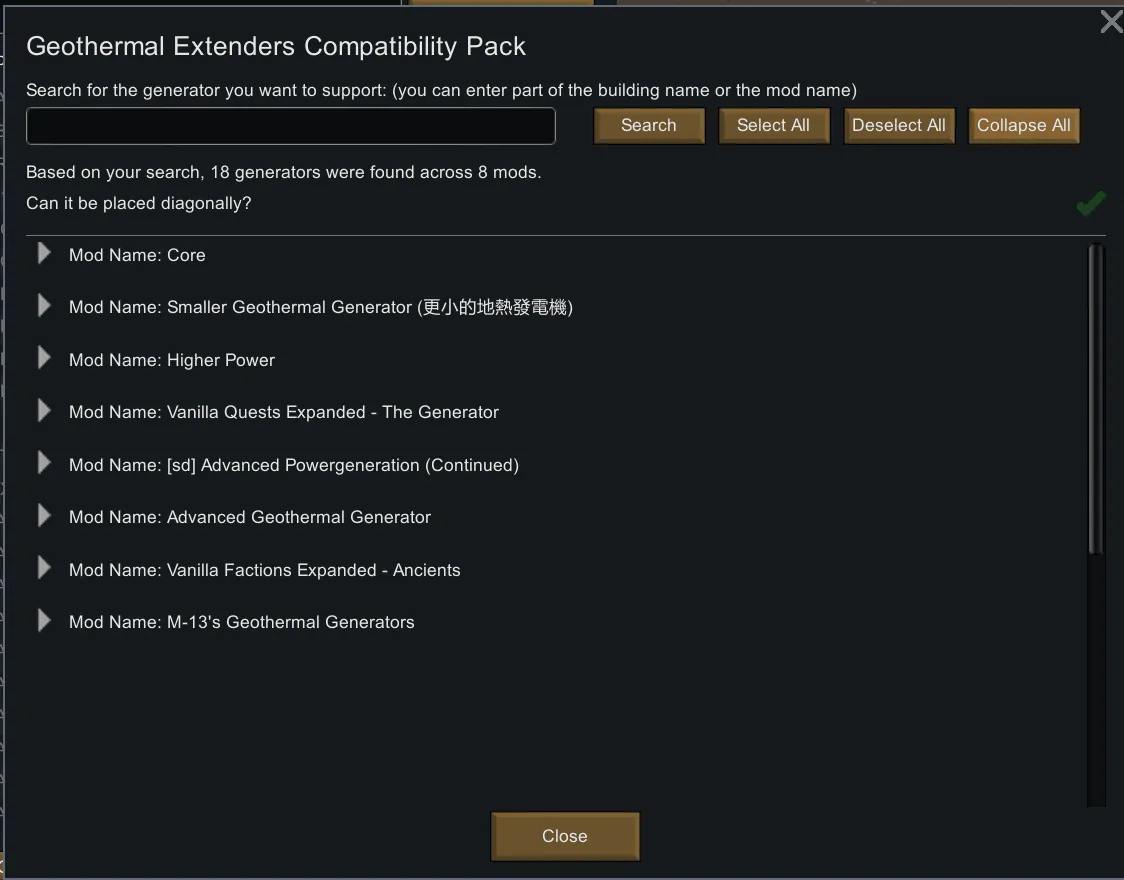Click the Select All button
This screenshot has width=1124, height=880.
(773, 126)
